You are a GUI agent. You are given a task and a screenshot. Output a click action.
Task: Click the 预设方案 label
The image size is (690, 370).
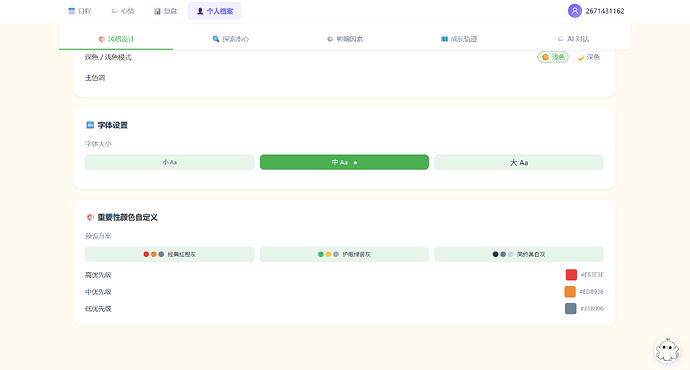point(98,236)
